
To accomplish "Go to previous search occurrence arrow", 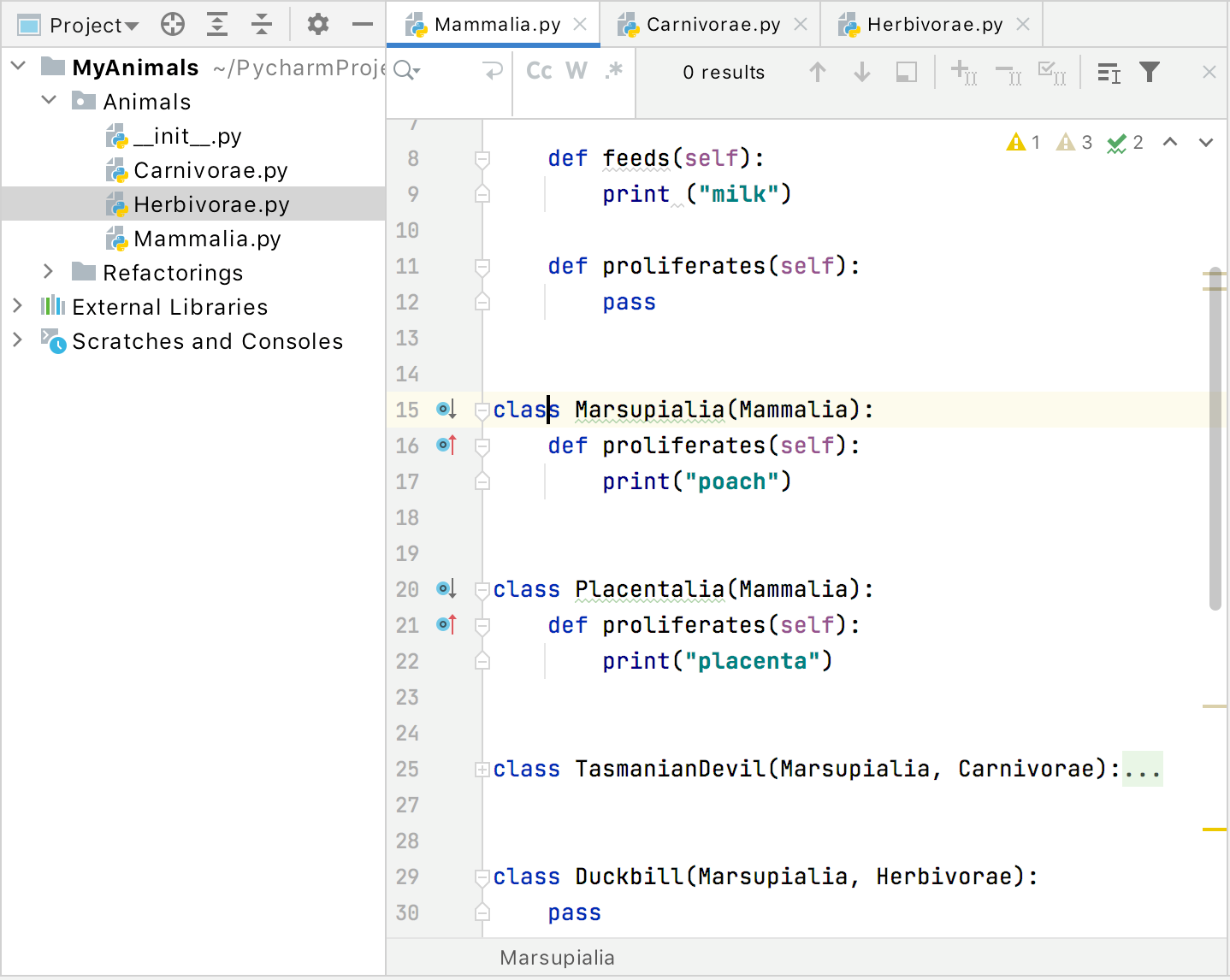I will pos(818,73).
